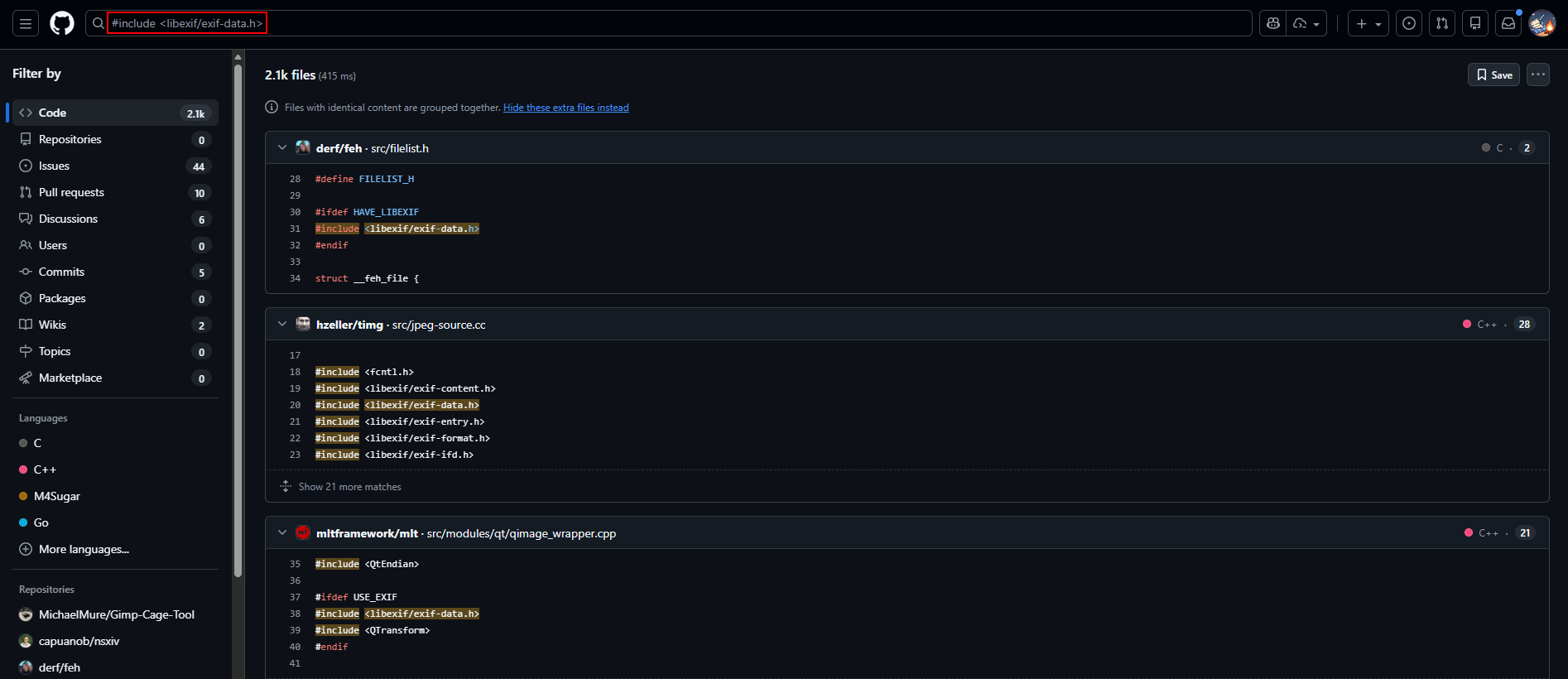Collapse the derf/feh result
The width and height of the screenshot is (1568, 679).
[282, 147]
